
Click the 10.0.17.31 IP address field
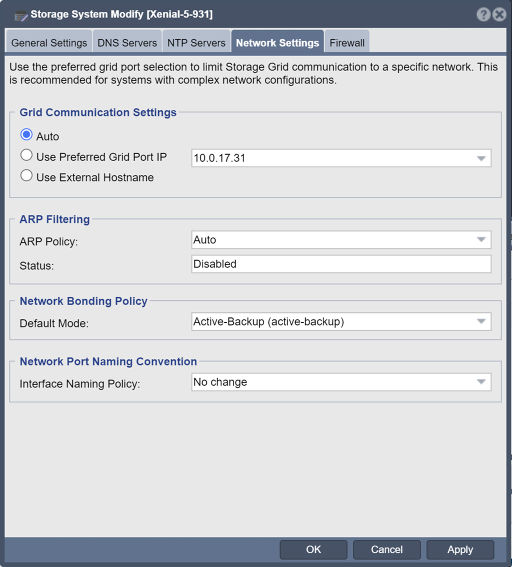[x=341, y=158]
